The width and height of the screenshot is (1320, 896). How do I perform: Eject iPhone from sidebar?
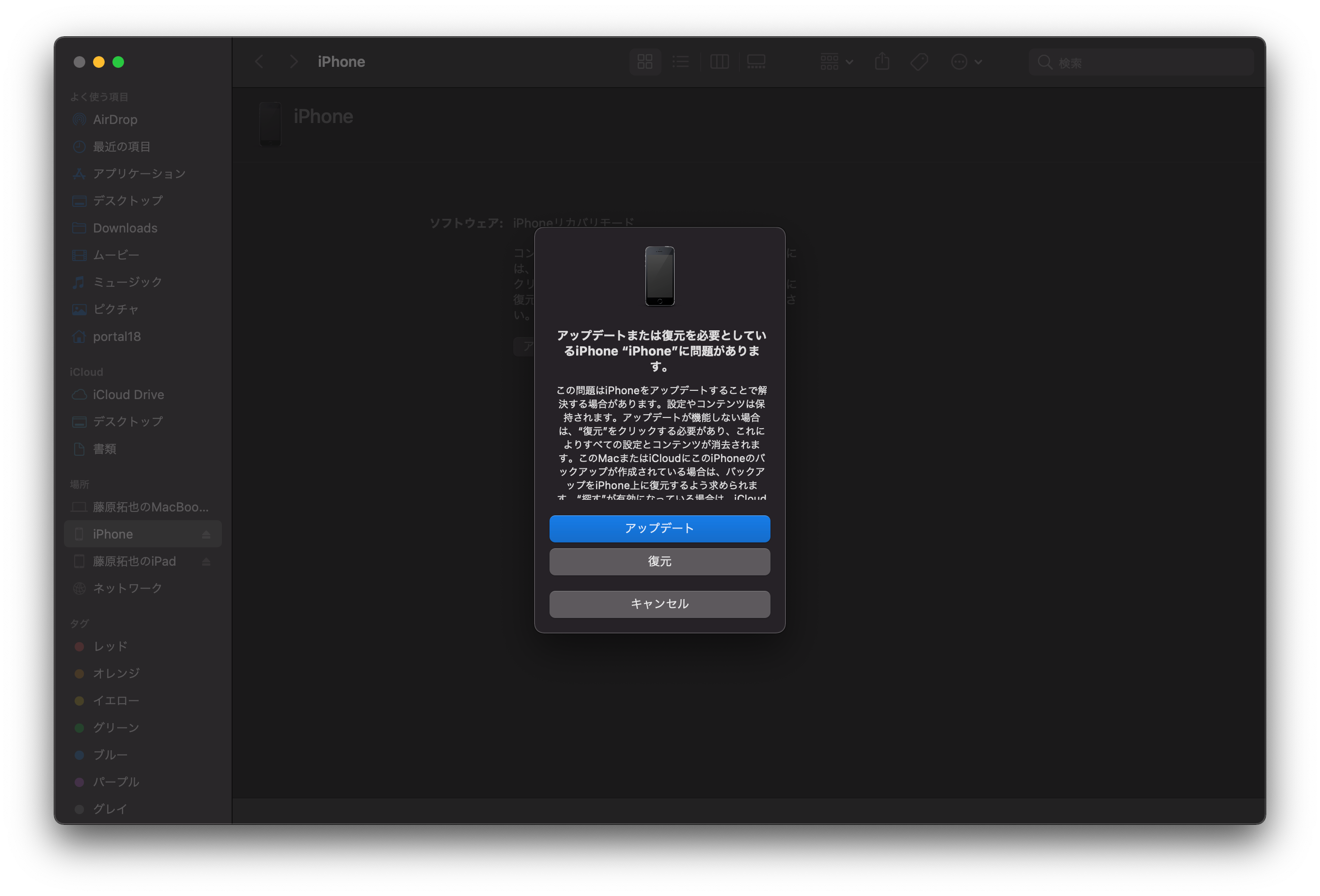(206, 534)
